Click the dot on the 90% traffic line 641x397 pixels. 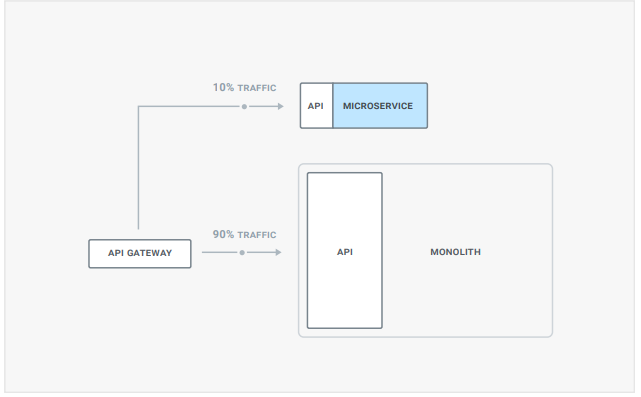[242, 253]
